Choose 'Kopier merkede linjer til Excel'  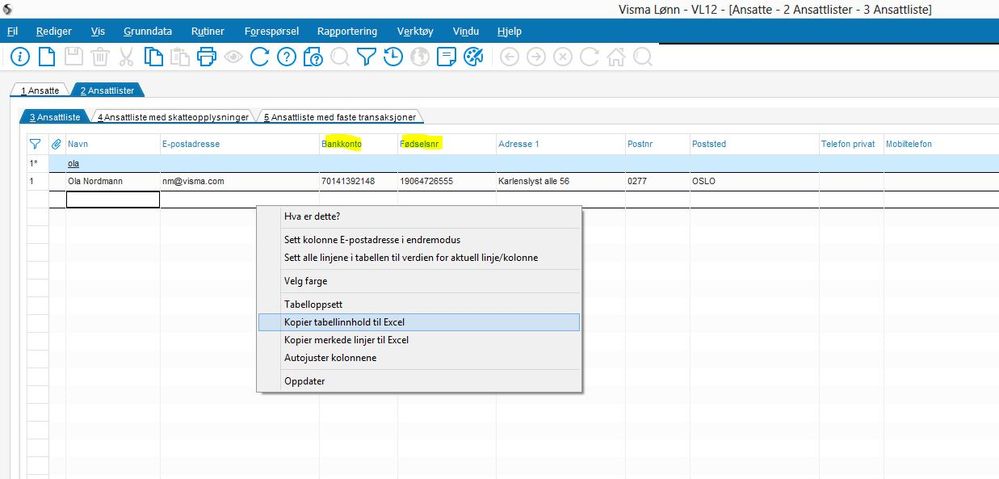[419, 340]
